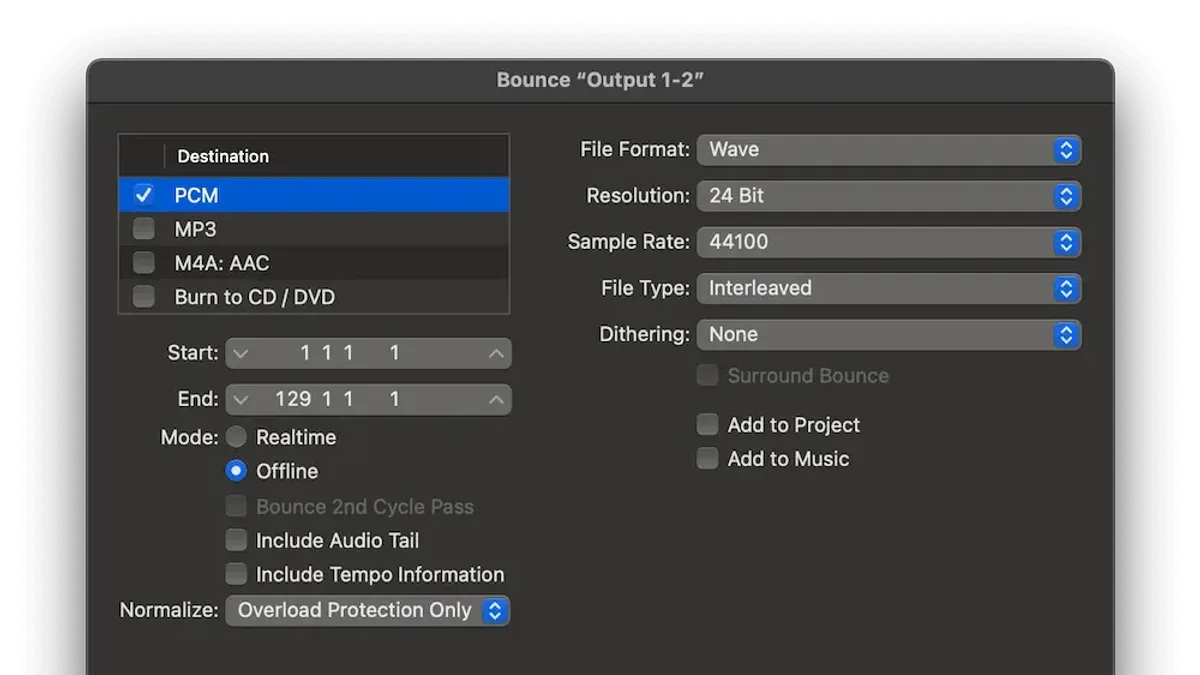This screenshot has height=675, width=1200.
Task: Select the MP3 row label in Destination list
Action: tap(195, 229)
